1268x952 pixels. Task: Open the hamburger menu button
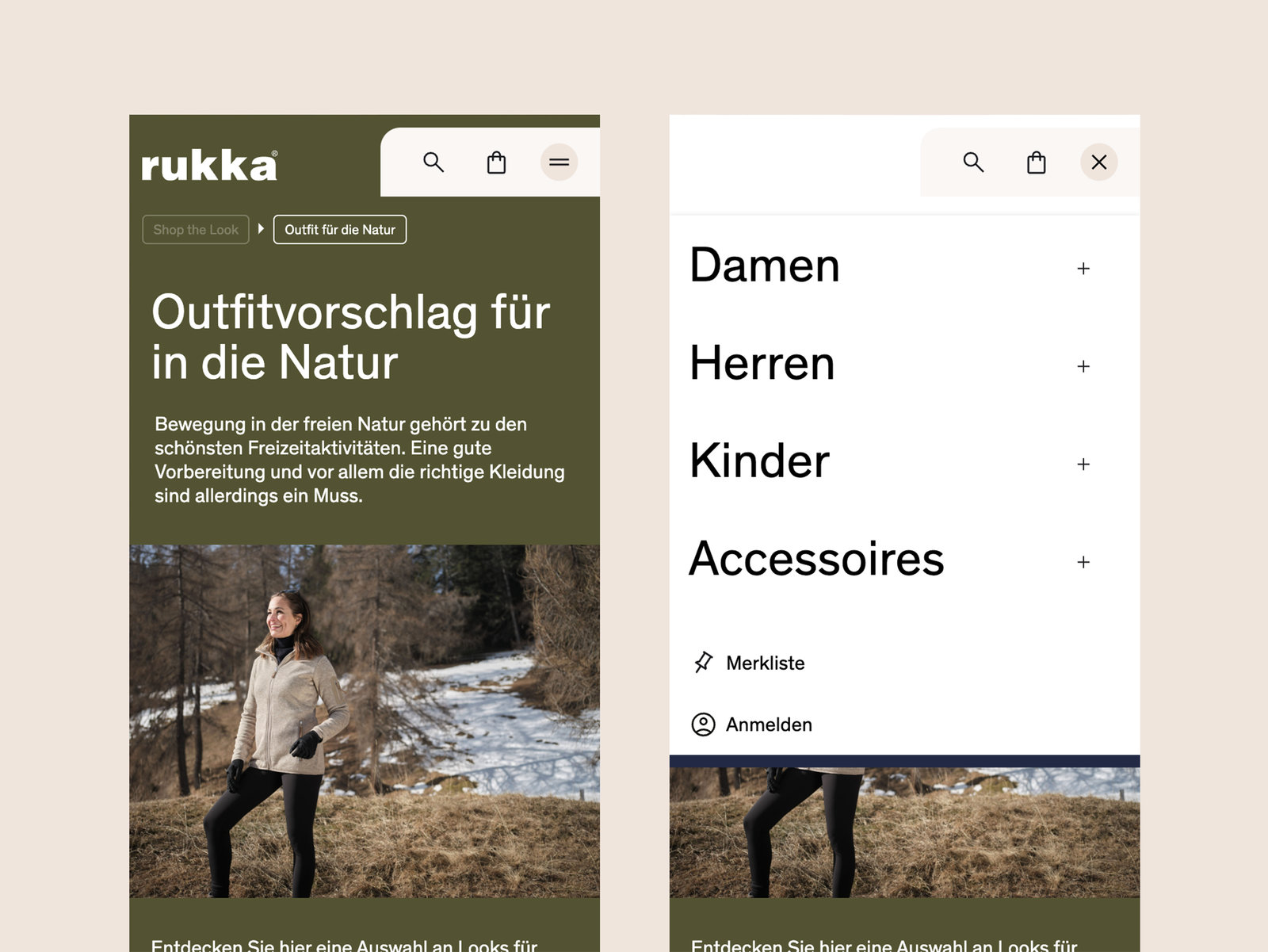point(560,162)
